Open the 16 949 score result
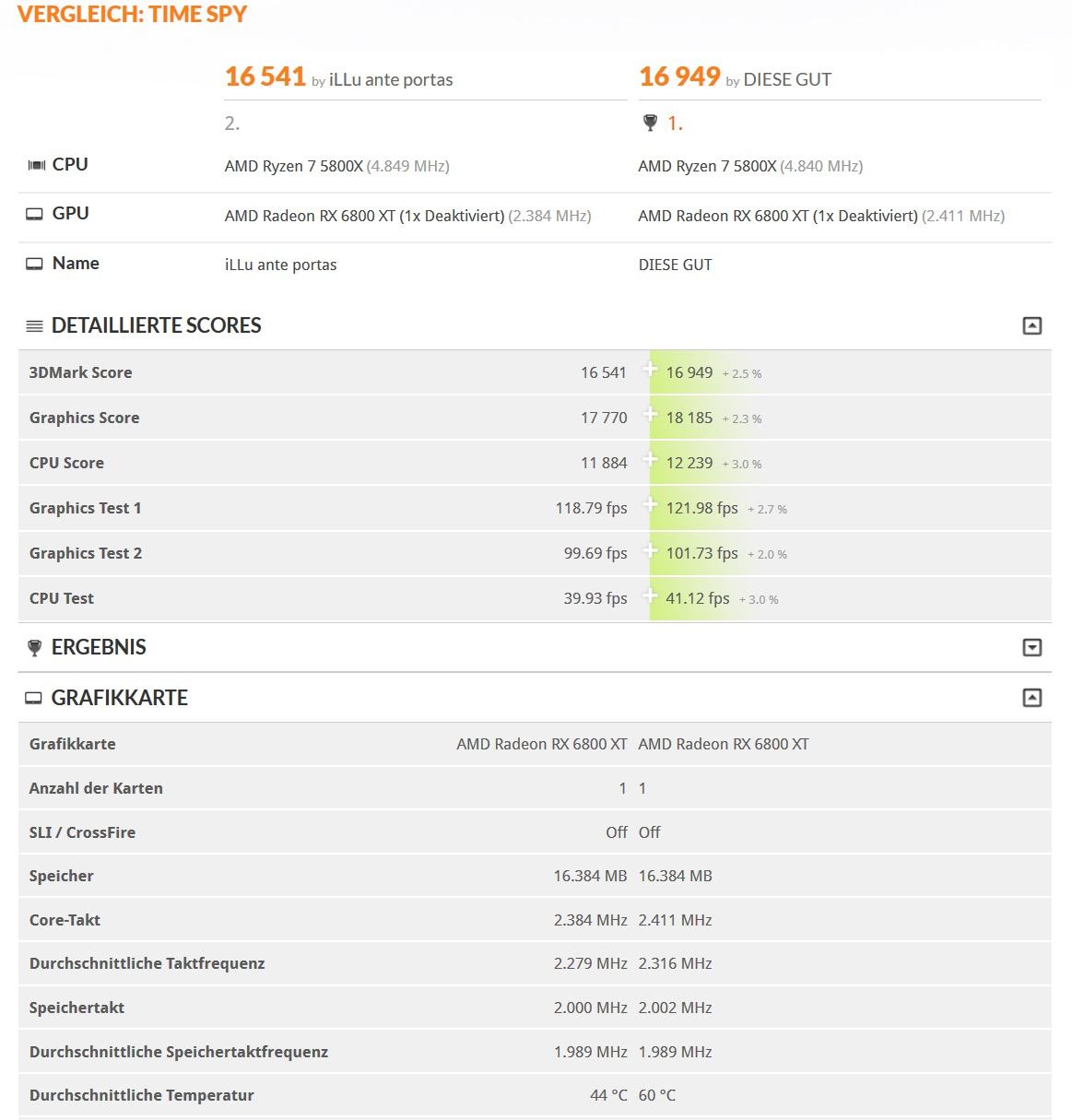Image resolution: width=1072 pixels, height=1120 pixels. click(x=679, y=77)
